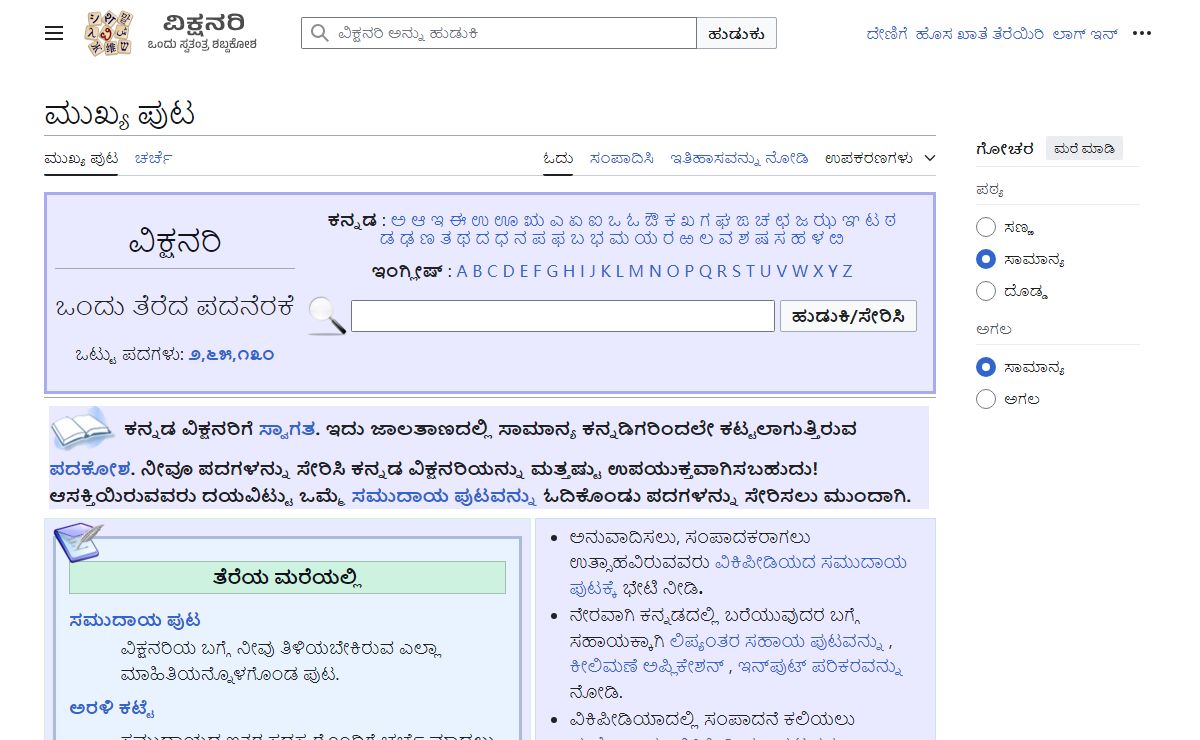Viewport: 1200px width, 740px height.
Task: Click the total words count link
Action: [x=231, y=354]
